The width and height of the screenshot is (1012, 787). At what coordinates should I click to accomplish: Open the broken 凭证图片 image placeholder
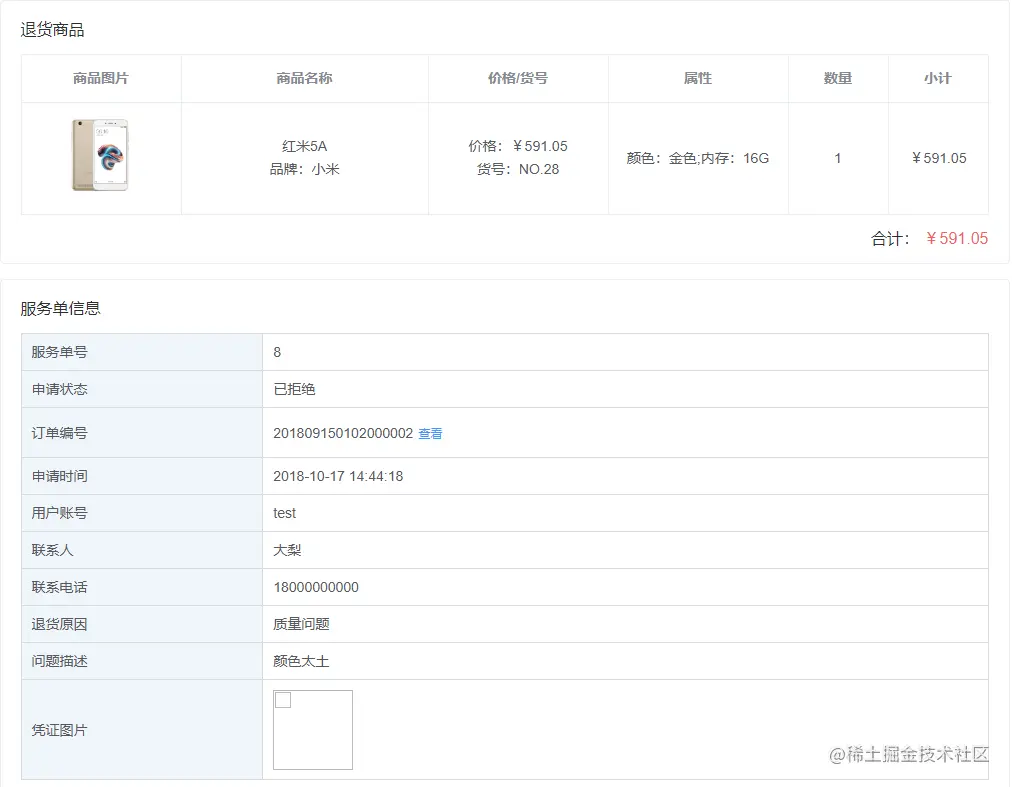click(313, 730)
